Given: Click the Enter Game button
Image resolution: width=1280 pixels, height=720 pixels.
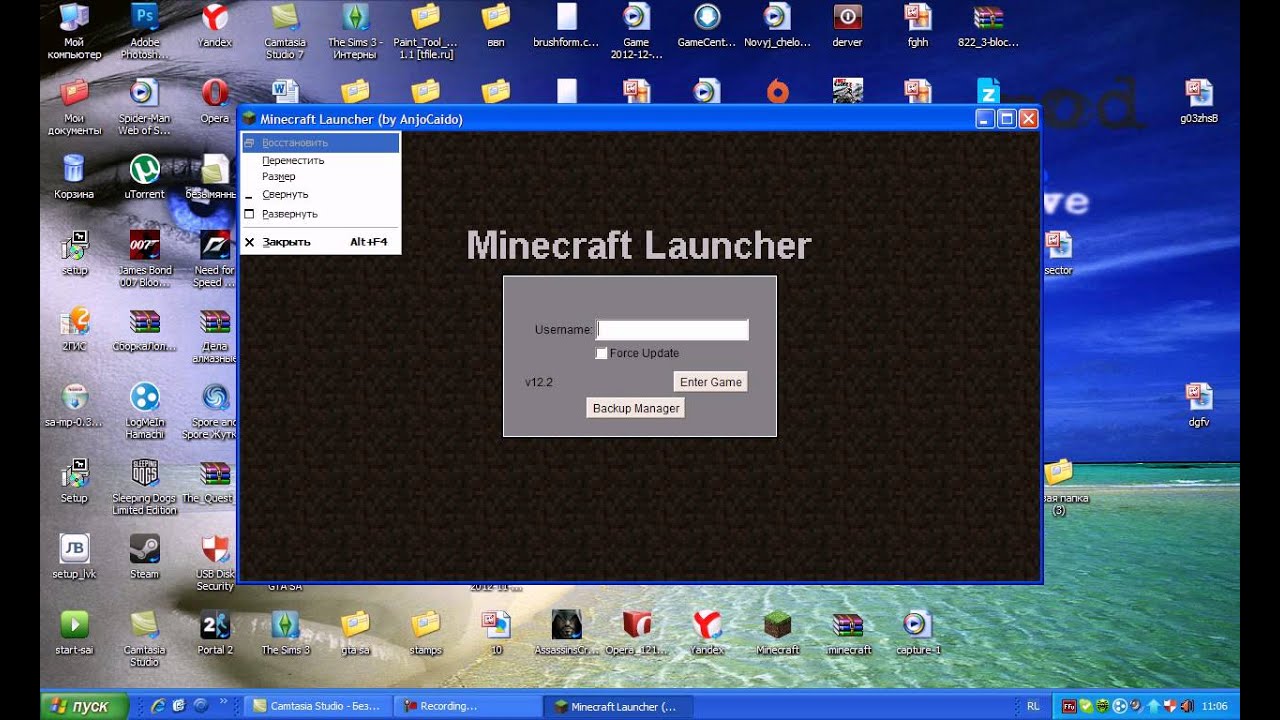Looking at the screenshot, I should [711, 382].
